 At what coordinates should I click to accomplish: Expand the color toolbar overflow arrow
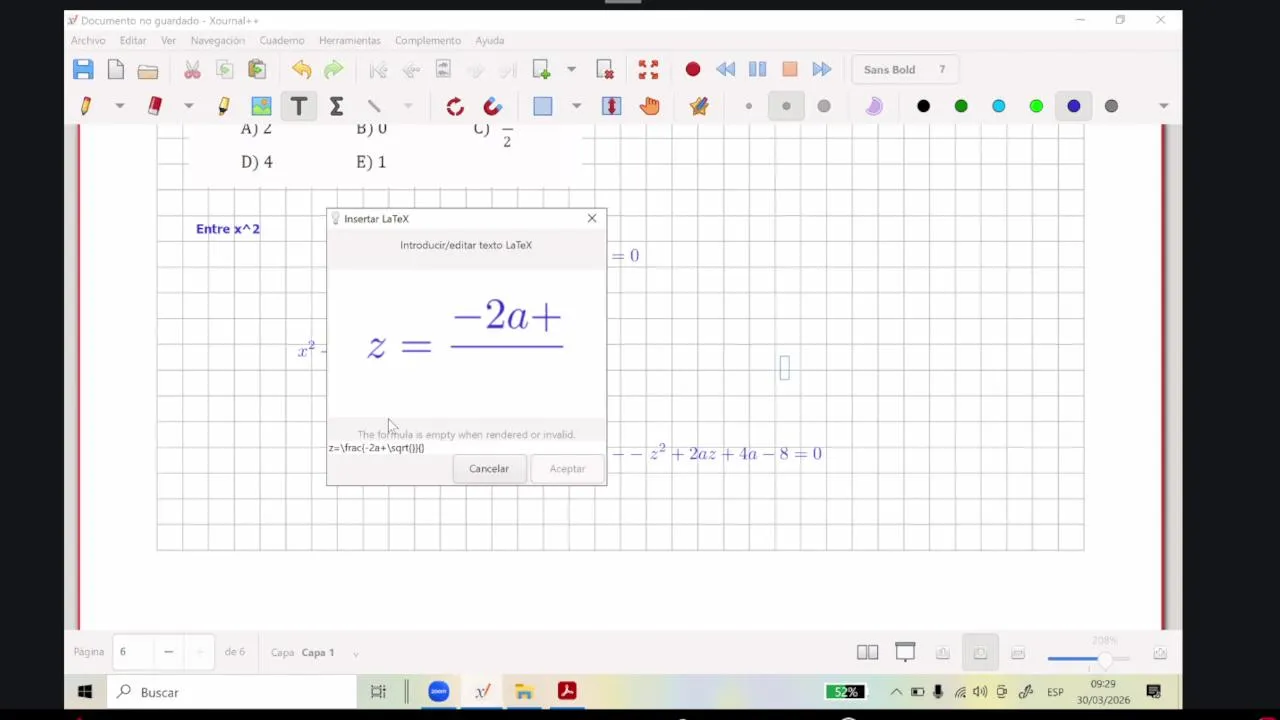click(1163, 106)
